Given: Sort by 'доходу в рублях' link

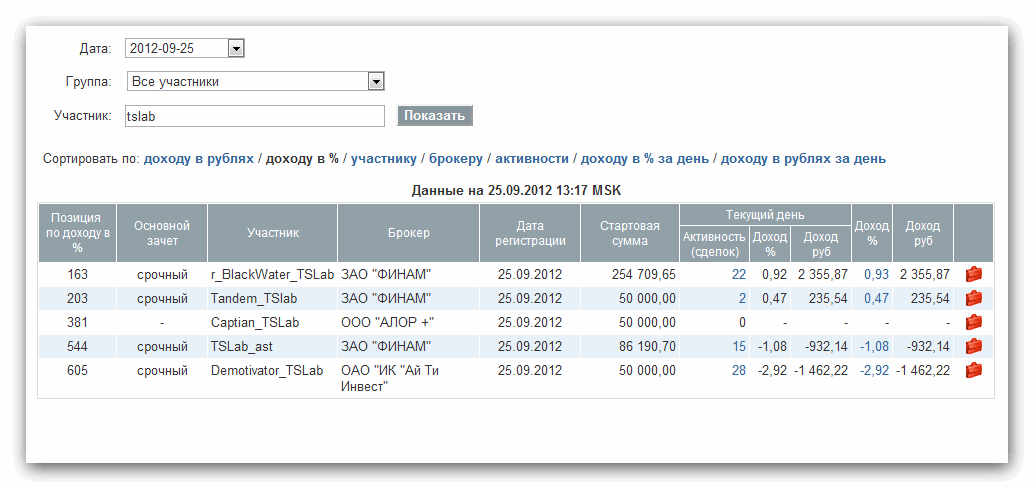Looking at the screenshot, I should click(199, 158).
